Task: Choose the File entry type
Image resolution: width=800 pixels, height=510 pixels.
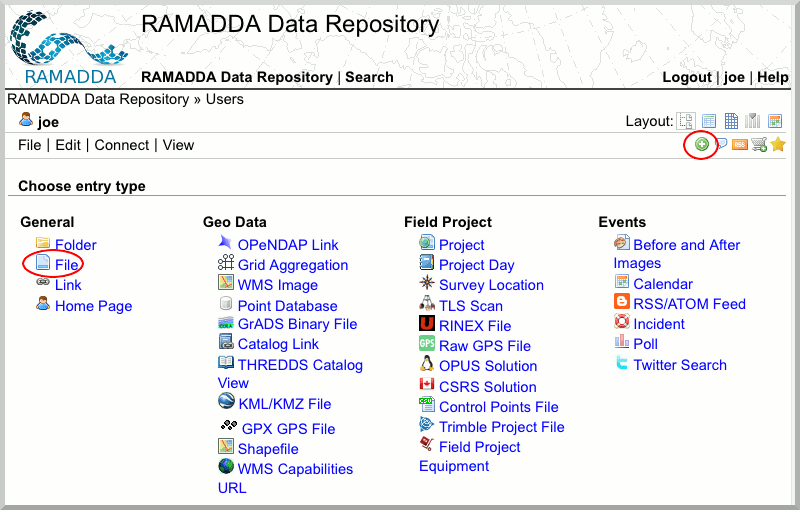Action: (x=66, y=265)
